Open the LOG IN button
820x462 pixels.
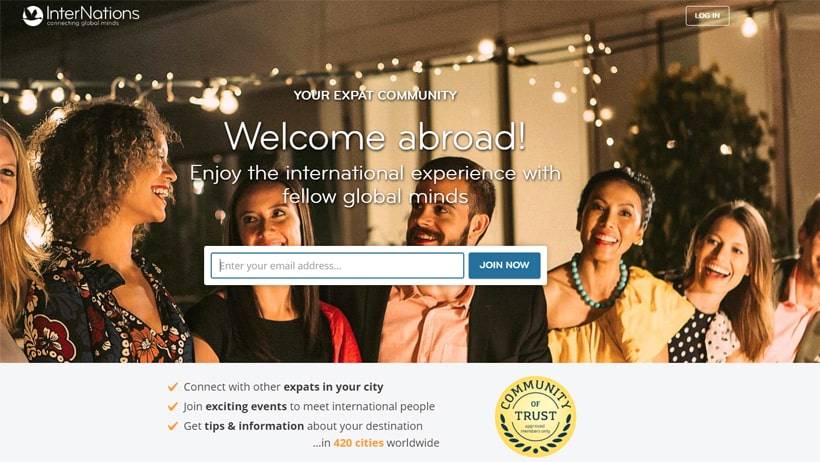tap(707, 16)
